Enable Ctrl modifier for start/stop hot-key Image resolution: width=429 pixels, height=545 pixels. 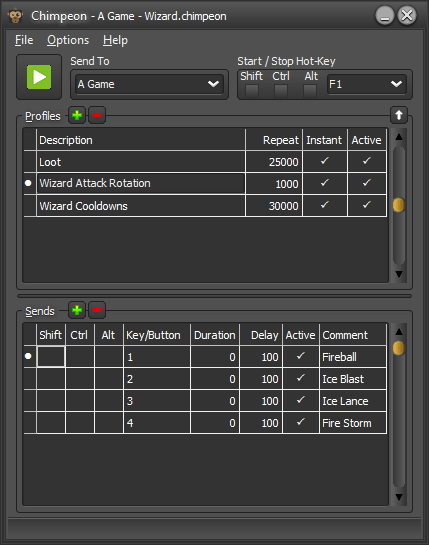[x=281, y=91]
